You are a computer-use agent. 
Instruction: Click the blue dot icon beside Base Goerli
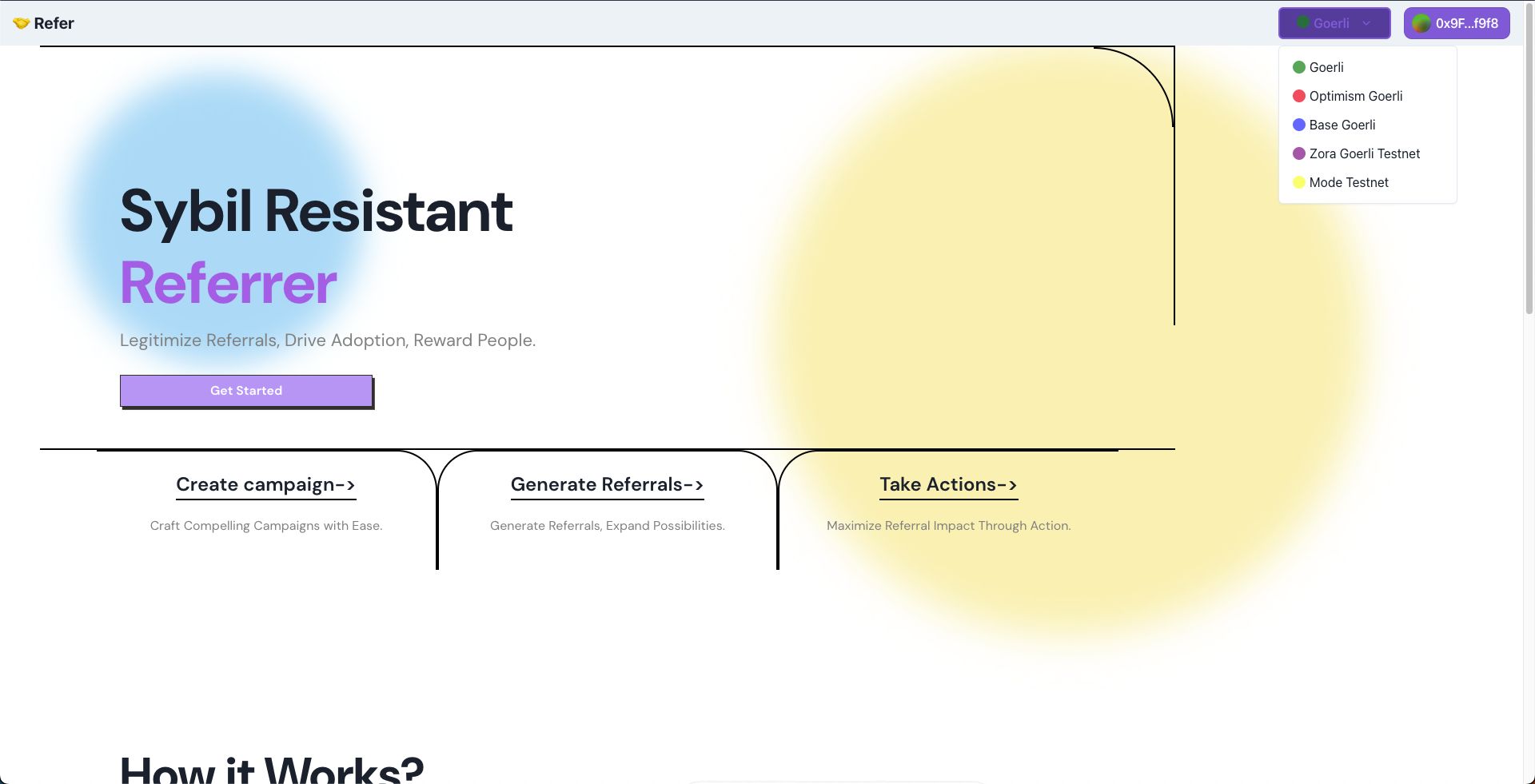1299,125
